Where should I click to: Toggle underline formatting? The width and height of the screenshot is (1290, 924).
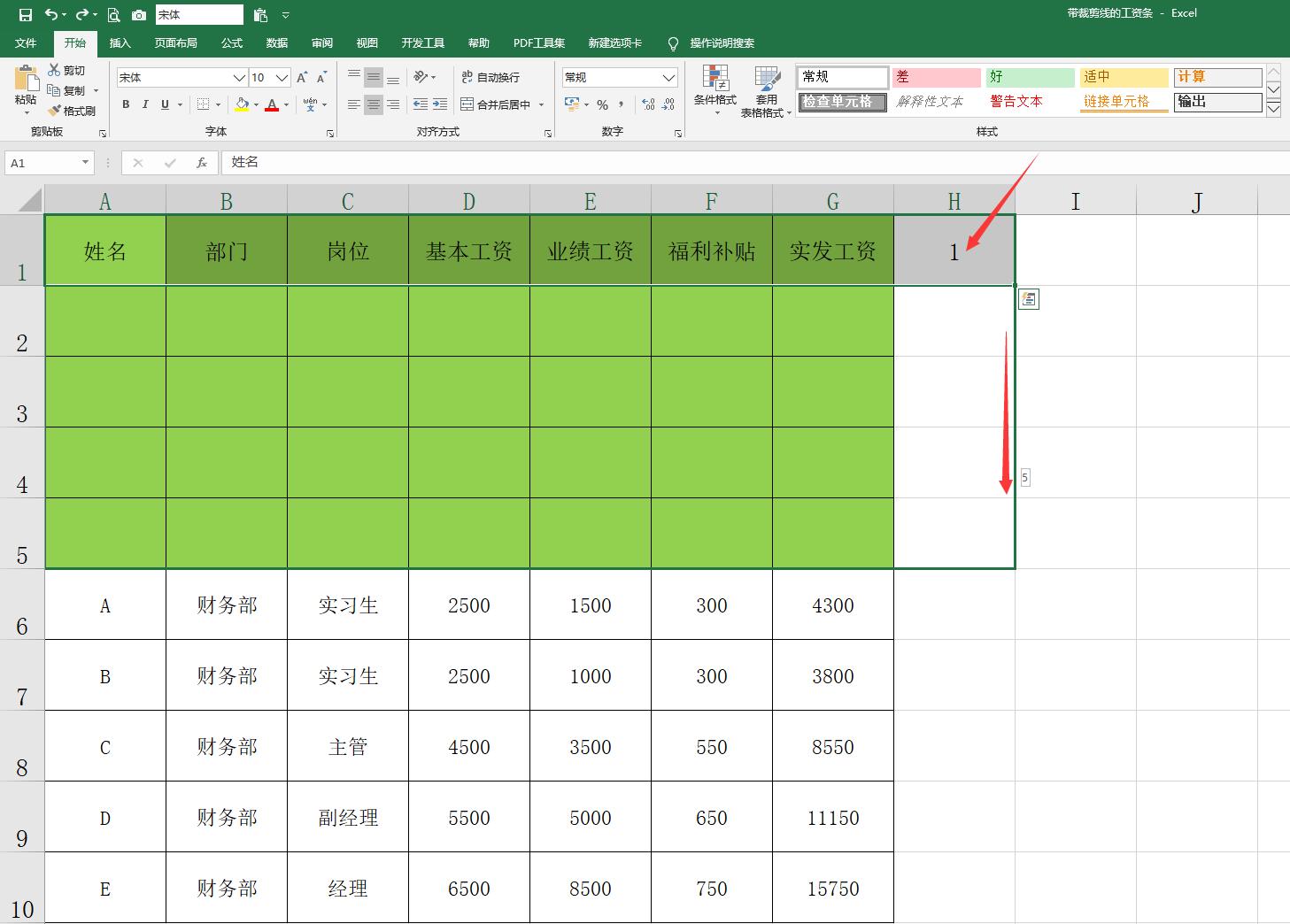(x=164, y=104)
